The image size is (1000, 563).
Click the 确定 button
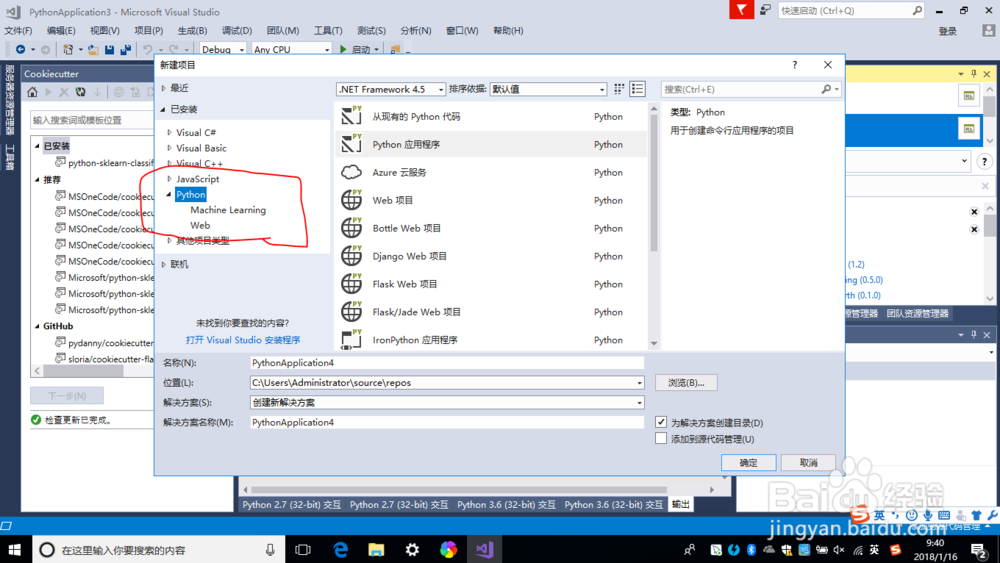(x=749, y=462)
